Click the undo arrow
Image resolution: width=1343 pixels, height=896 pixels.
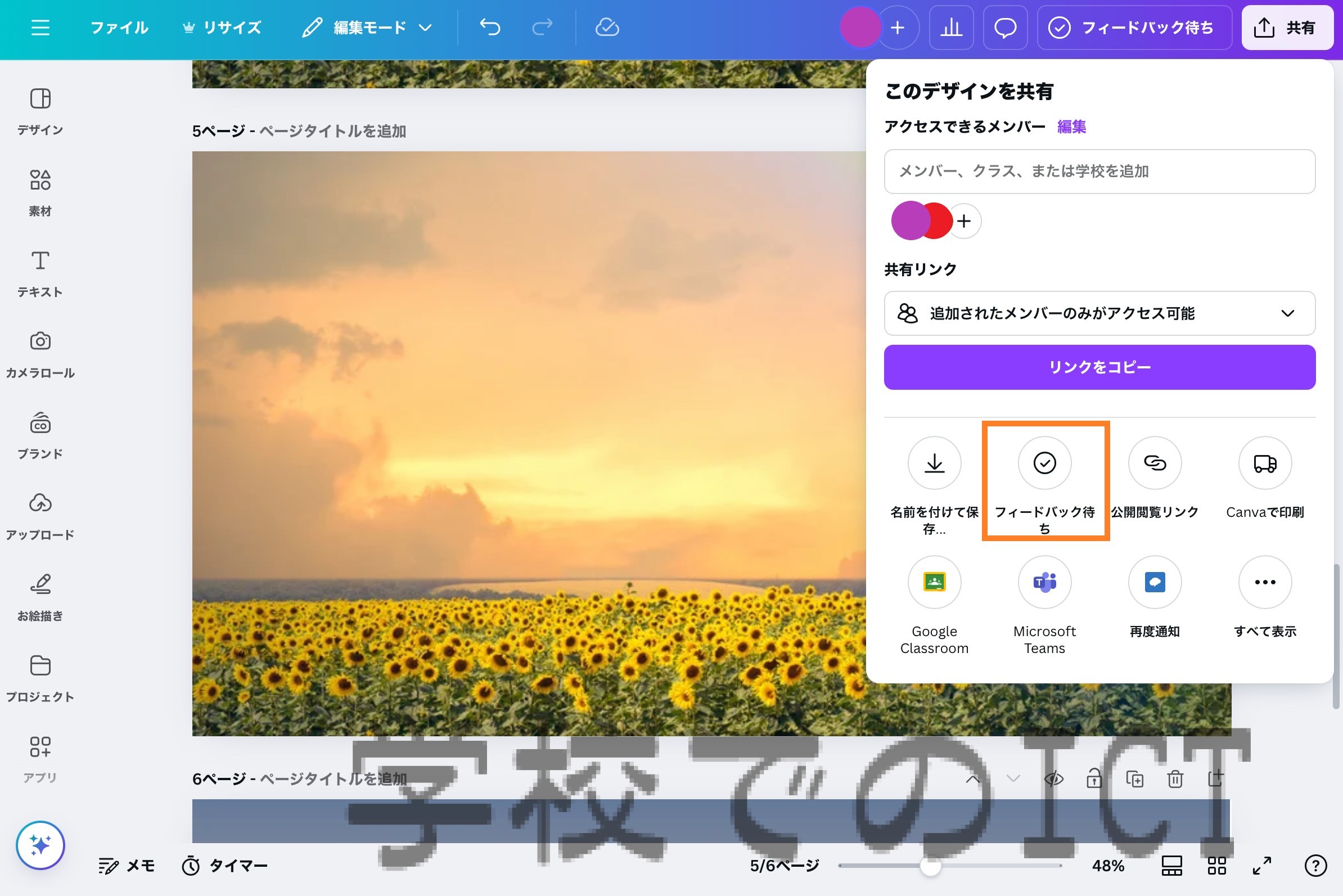click(x=489, y=27)
